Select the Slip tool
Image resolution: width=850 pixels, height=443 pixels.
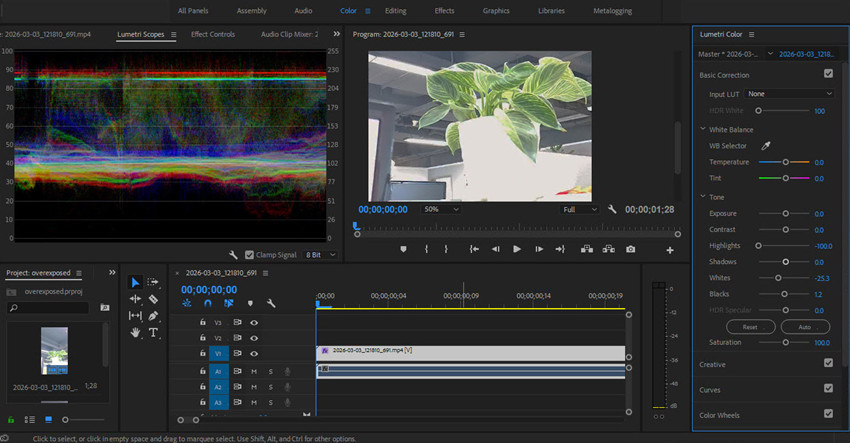point(135,316)
